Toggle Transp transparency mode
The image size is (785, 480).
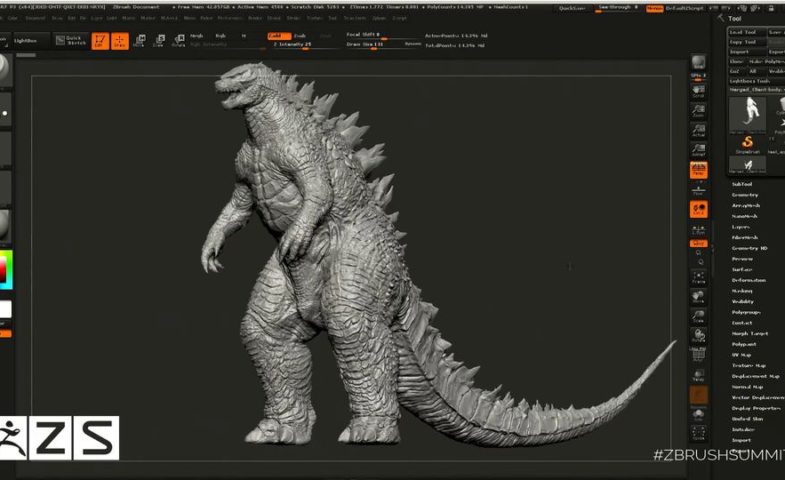[698, 375]
